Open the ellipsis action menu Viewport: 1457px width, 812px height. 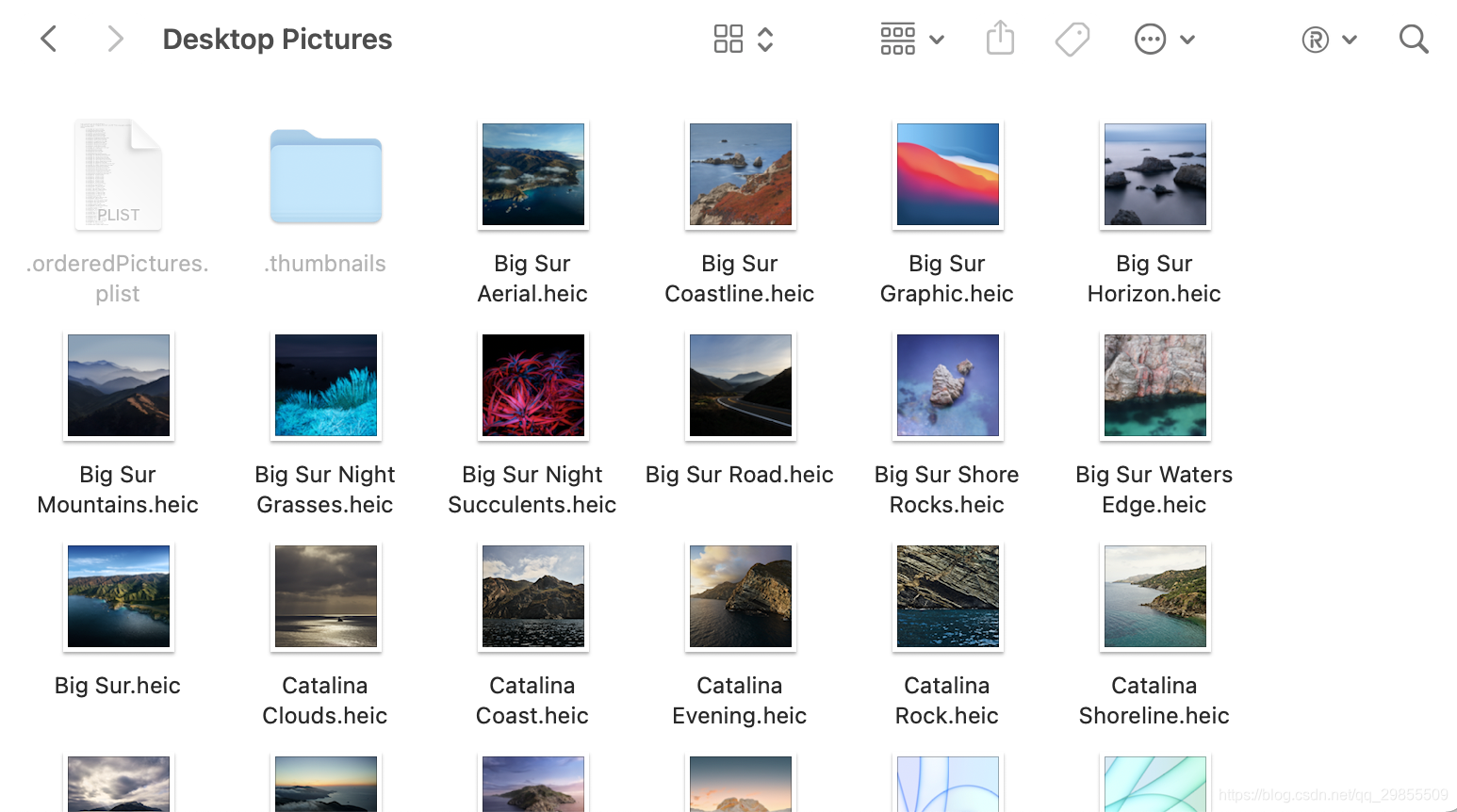[1150, 40]
